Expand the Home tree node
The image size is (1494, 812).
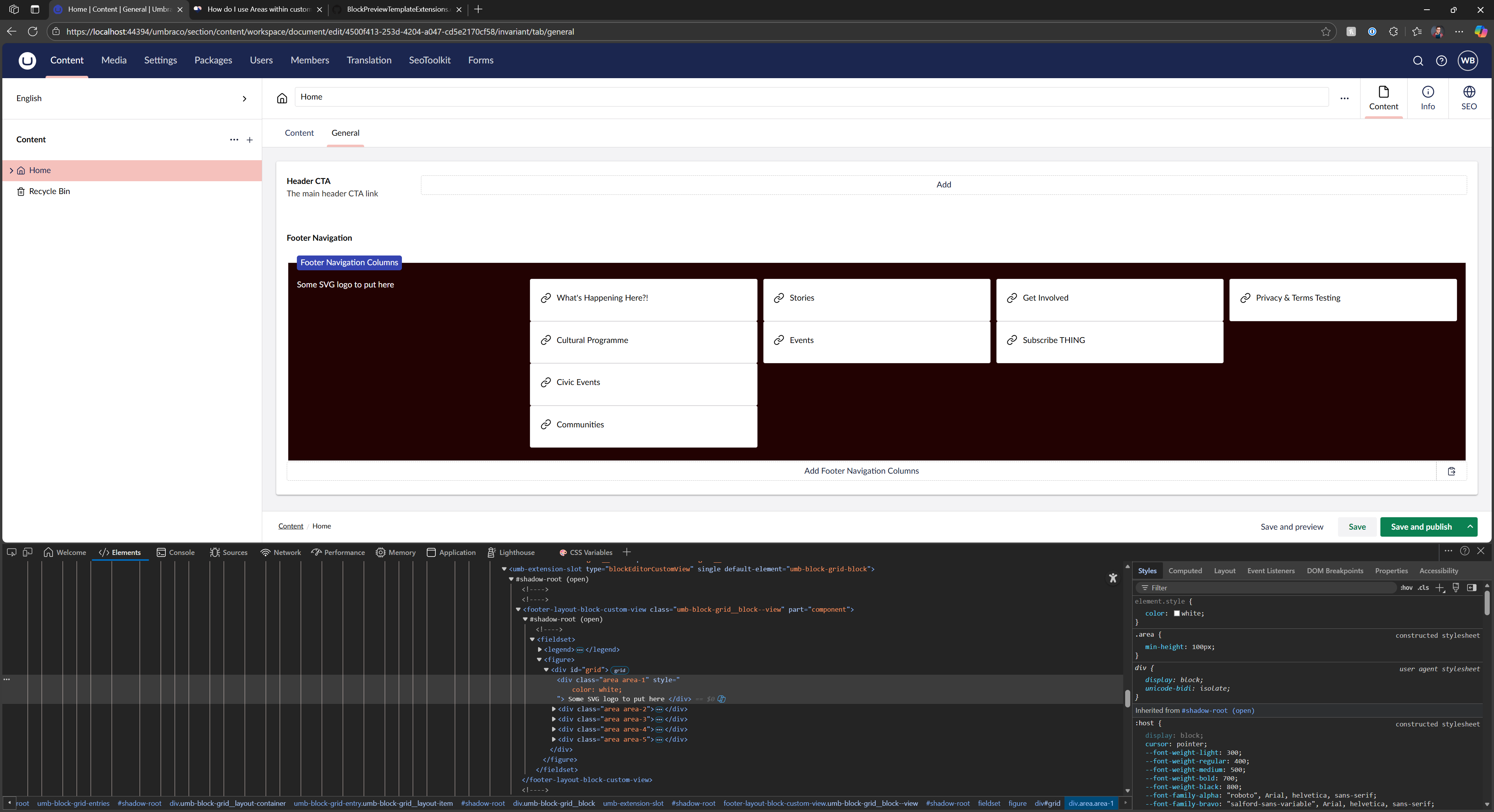11,170
